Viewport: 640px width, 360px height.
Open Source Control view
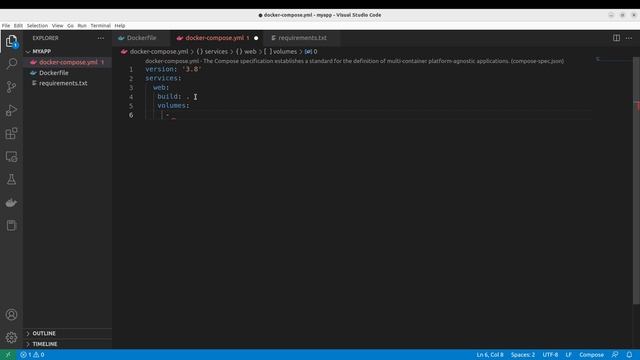click(11, 87)
